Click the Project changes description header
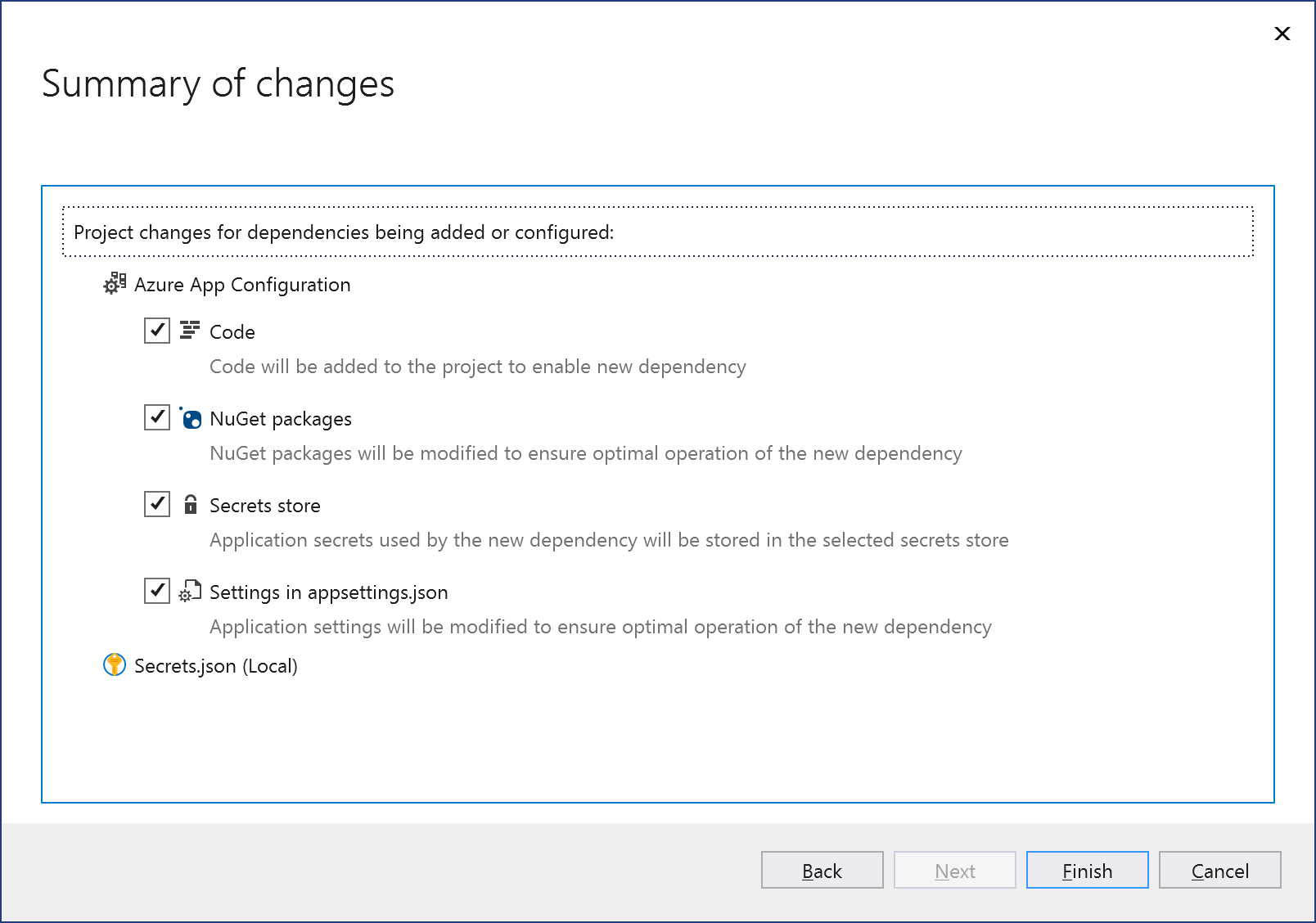The height and width of the screenshot is (923, 1316). [345, 232]
